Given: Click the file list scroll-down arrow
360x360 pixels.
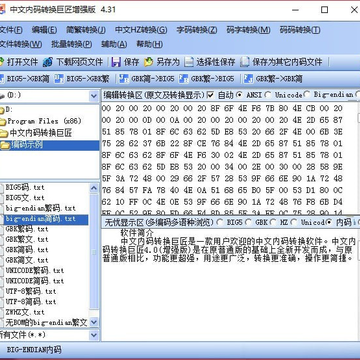Looking at the screenshot, I should coord(94,322).
